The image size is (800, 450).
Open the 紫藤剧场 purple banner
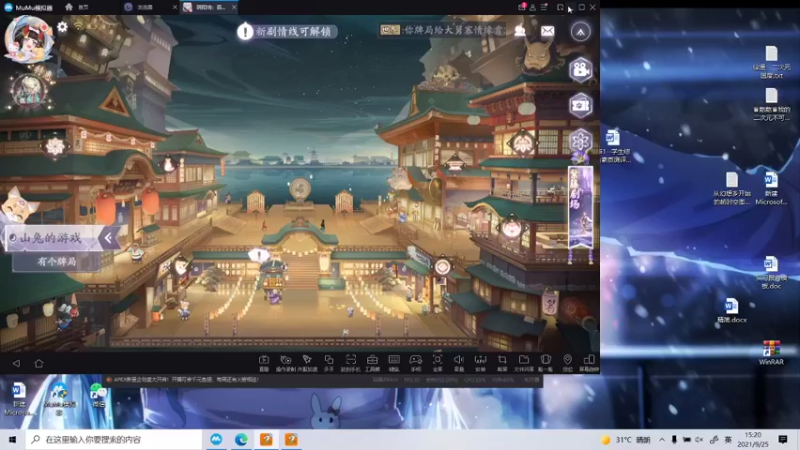[x=581, y=208]
